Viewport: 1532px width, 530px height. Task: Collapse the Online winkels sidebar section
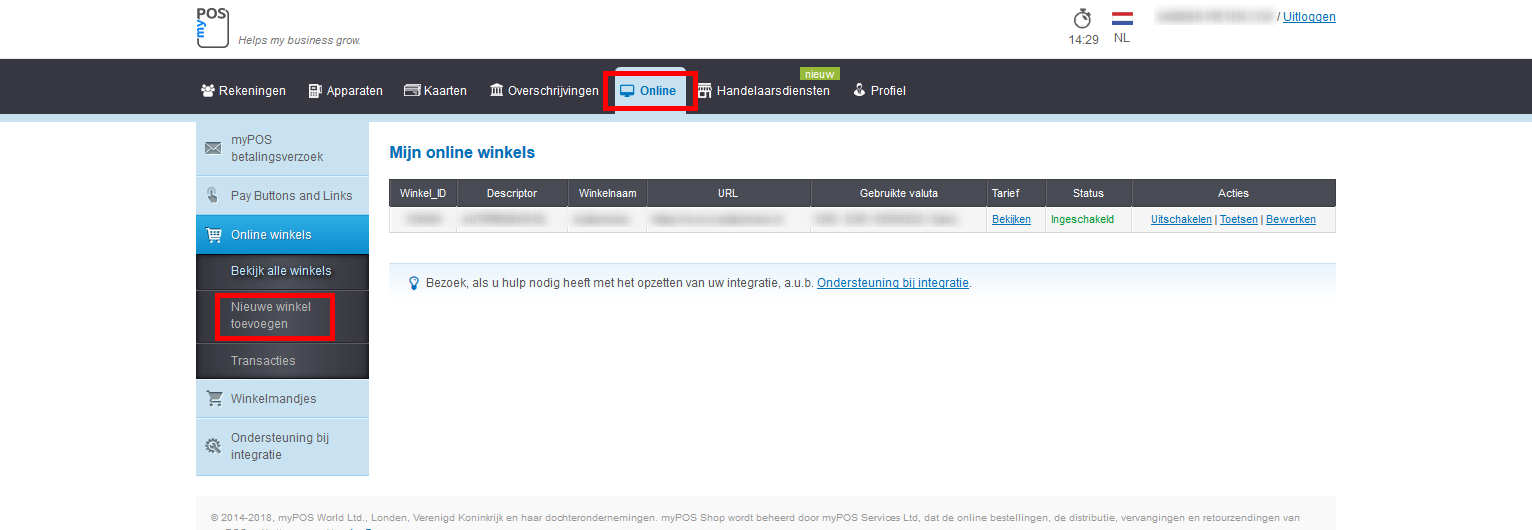click(271, 235)
